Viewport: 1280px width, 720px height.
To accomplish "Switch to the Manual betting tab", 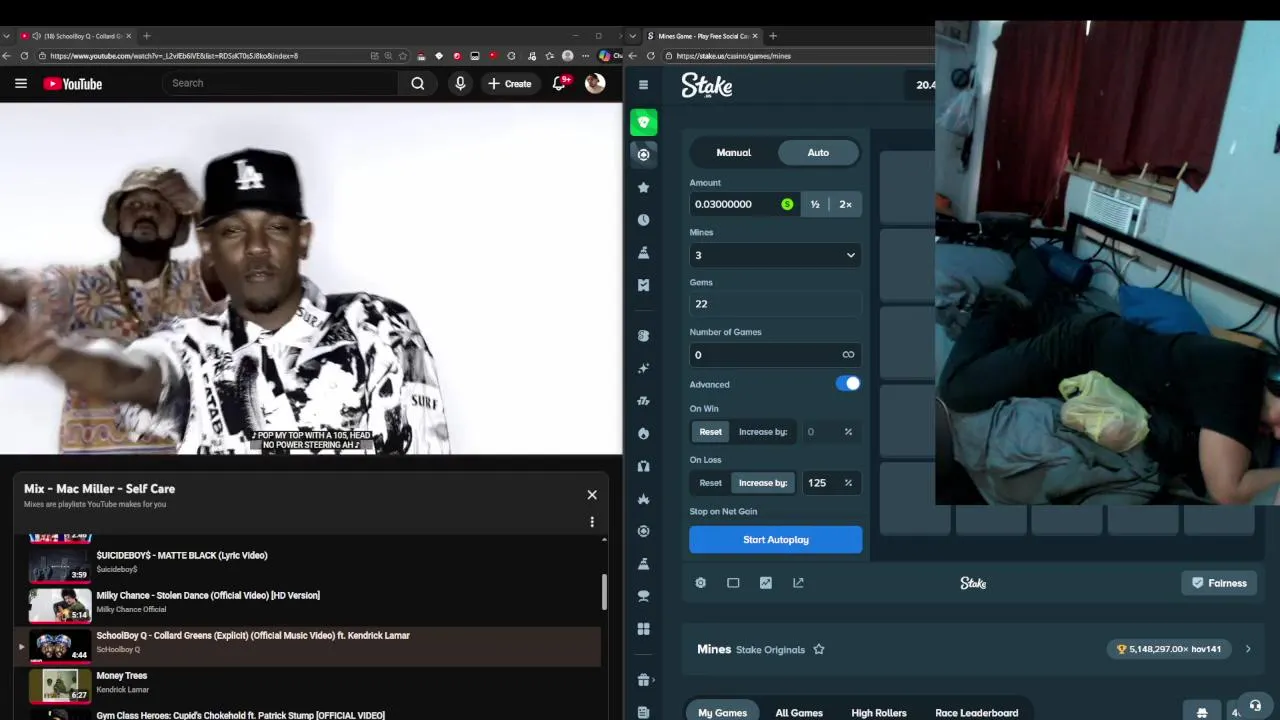I will point(733,152).
